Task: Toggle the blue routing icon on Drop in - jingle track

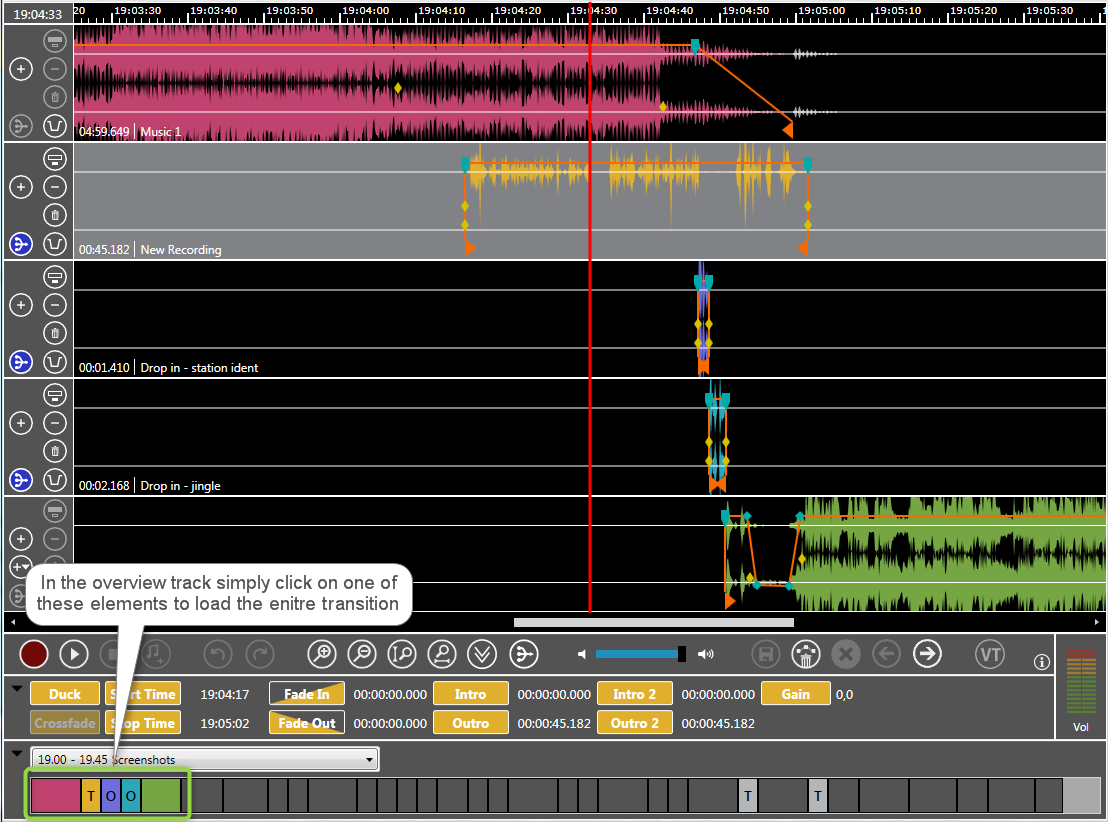Action: [x=21, y=479]
